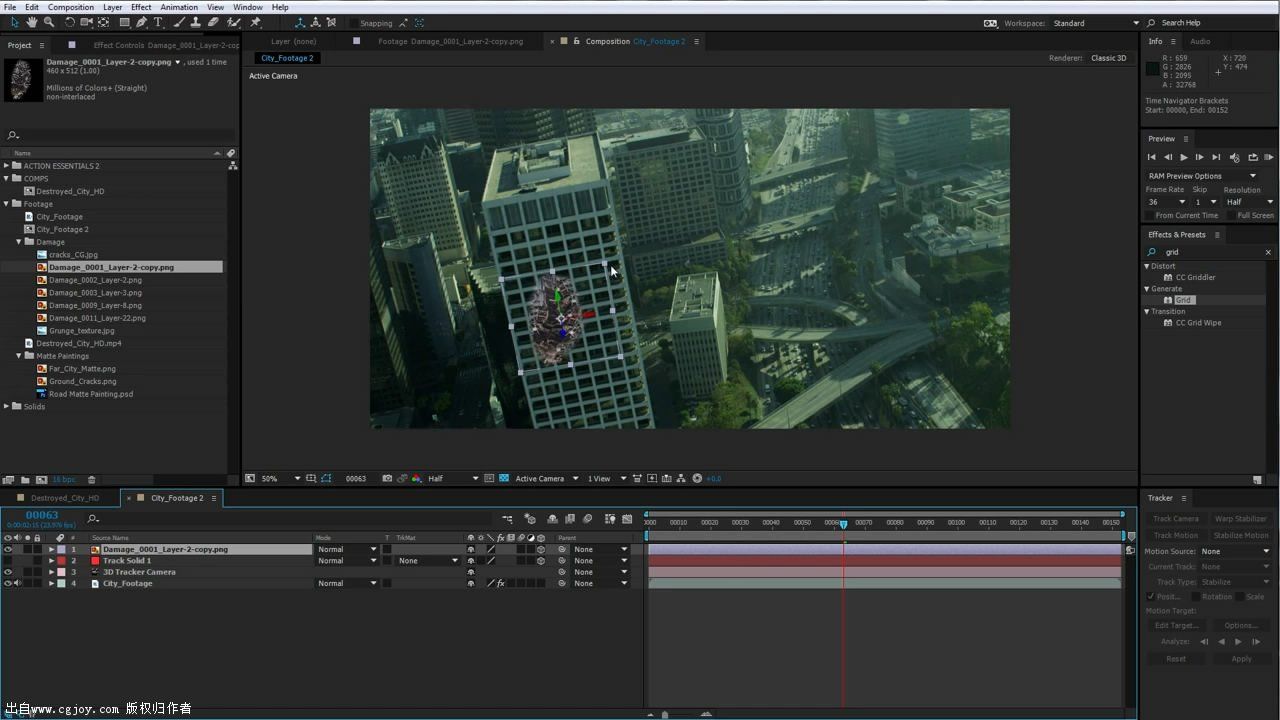Click the Region of Interest icon
This screenshot has height=720, width=1280.
[489, 479]
